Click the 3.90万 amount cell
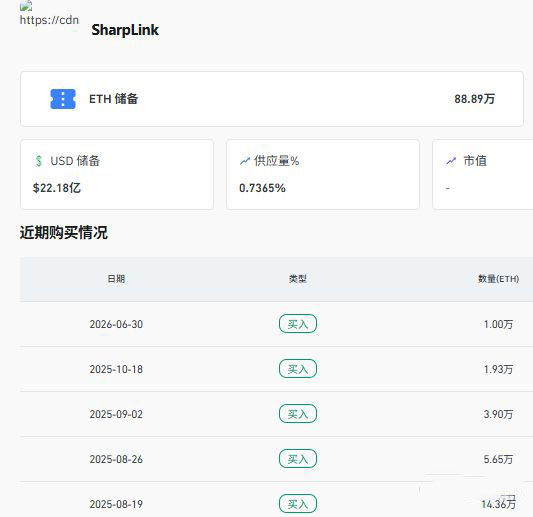533x517 pixels. coord(498,414)
